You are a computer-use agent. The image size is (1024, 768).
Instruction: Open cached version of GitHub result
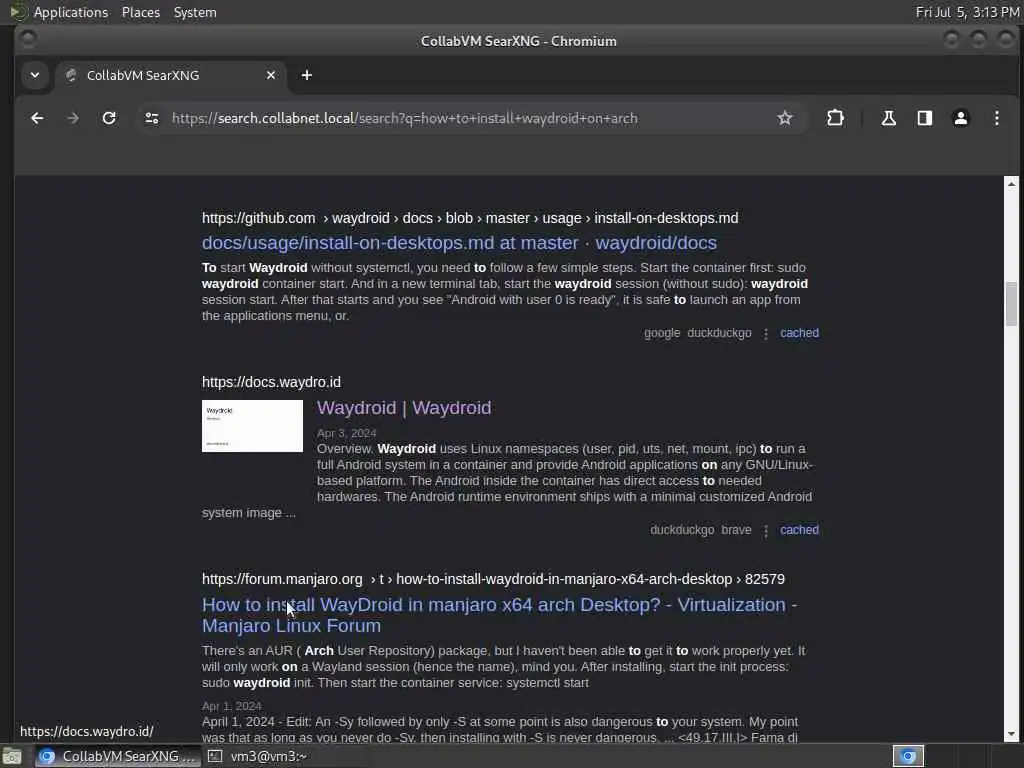click(799, 333)
